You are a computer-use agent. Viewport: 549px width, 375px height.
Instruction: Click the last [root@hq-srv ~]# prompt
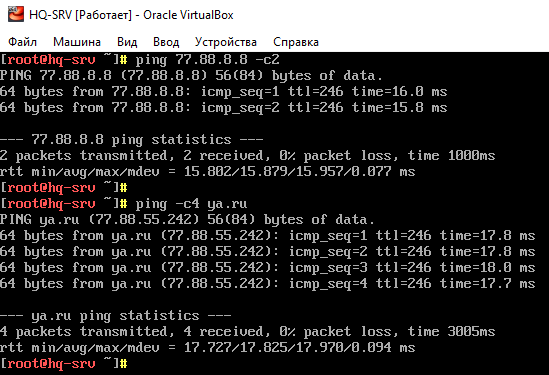point(64,364)
